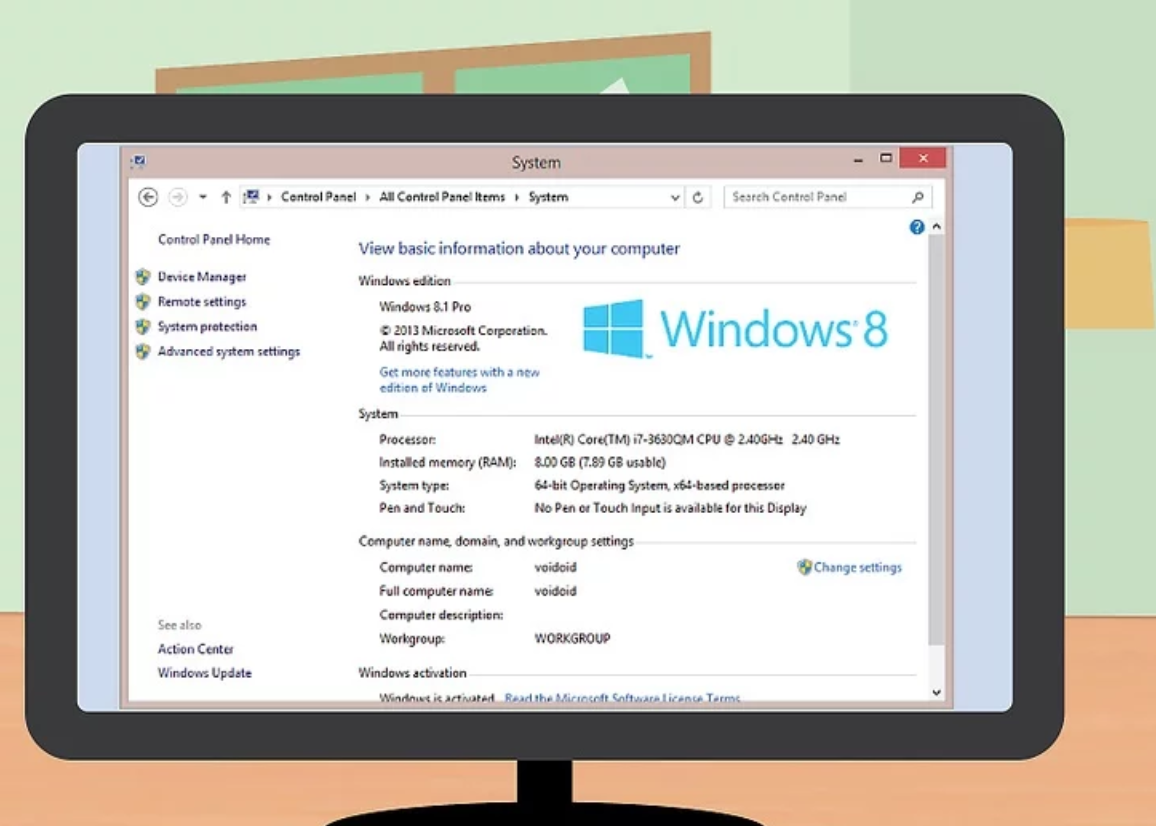Select voidoid next to Full computer name
Screen dimensions: 1156x826
coord(555,591)
